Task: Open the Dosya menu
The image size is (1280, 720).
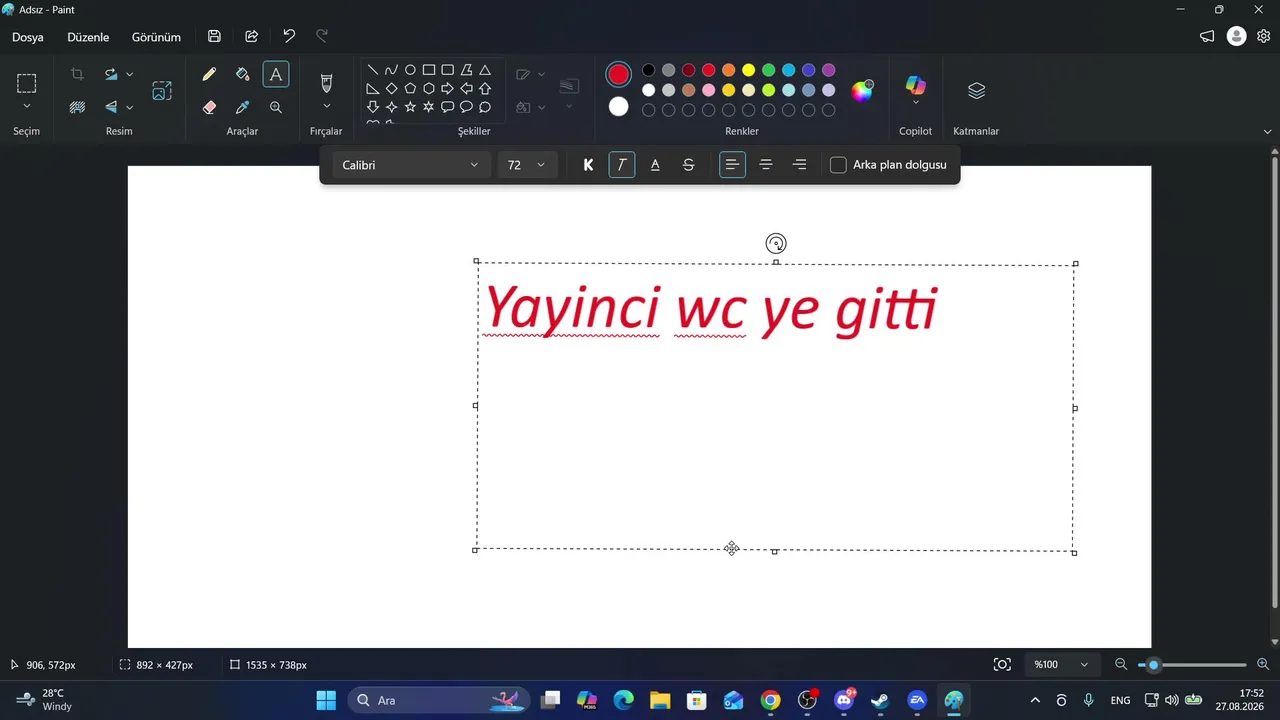Action: pos(28,37)
